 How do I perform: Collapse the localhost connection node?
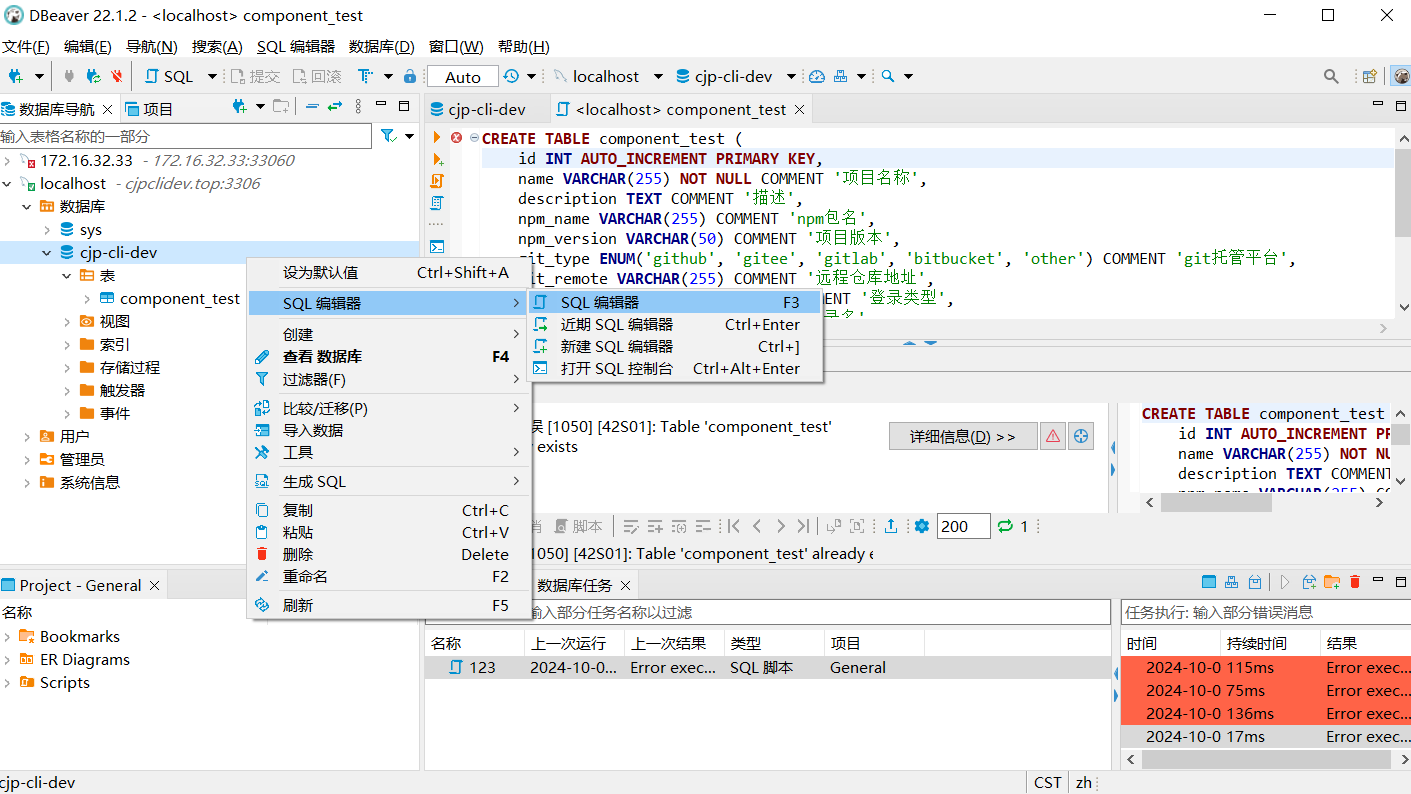[x=8, y=183]
